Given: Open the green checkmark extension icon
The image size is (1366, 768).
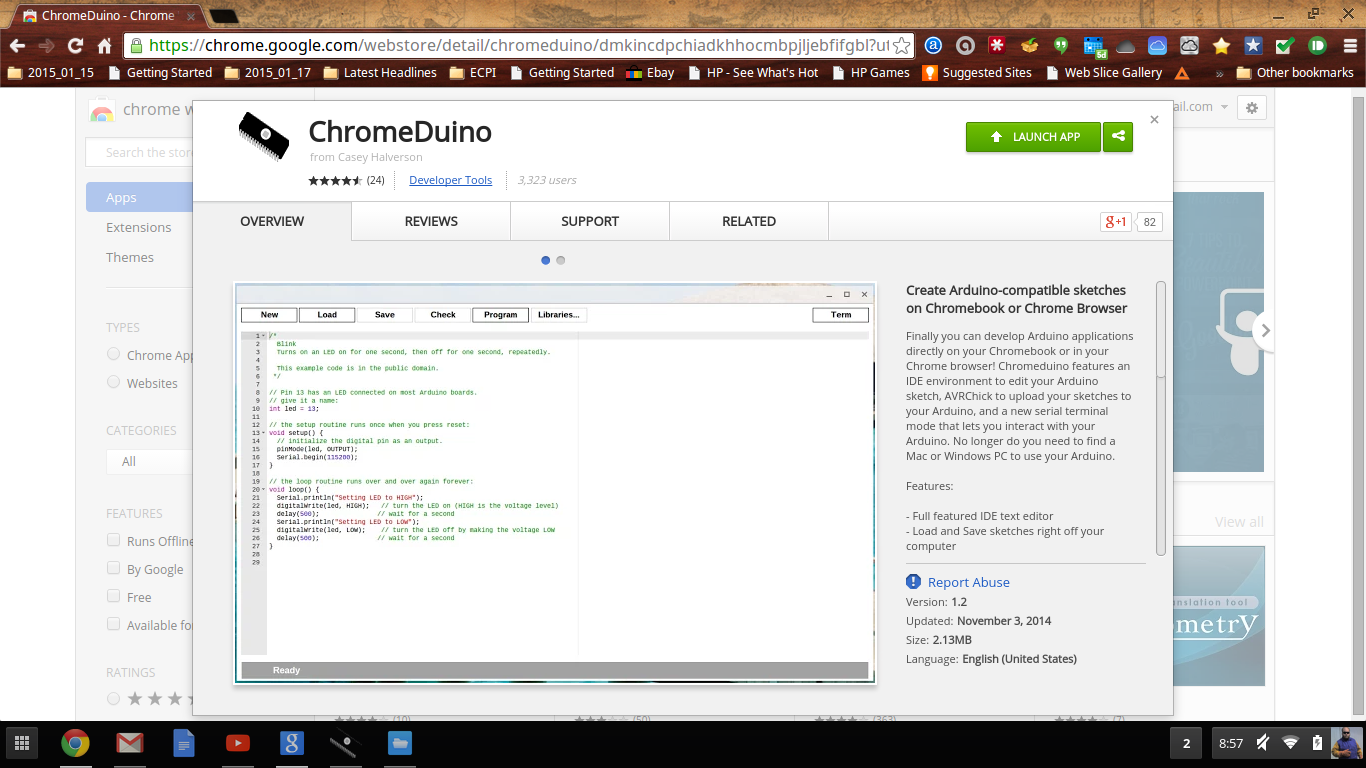Looking at the screenshot, I should 1285,46.
